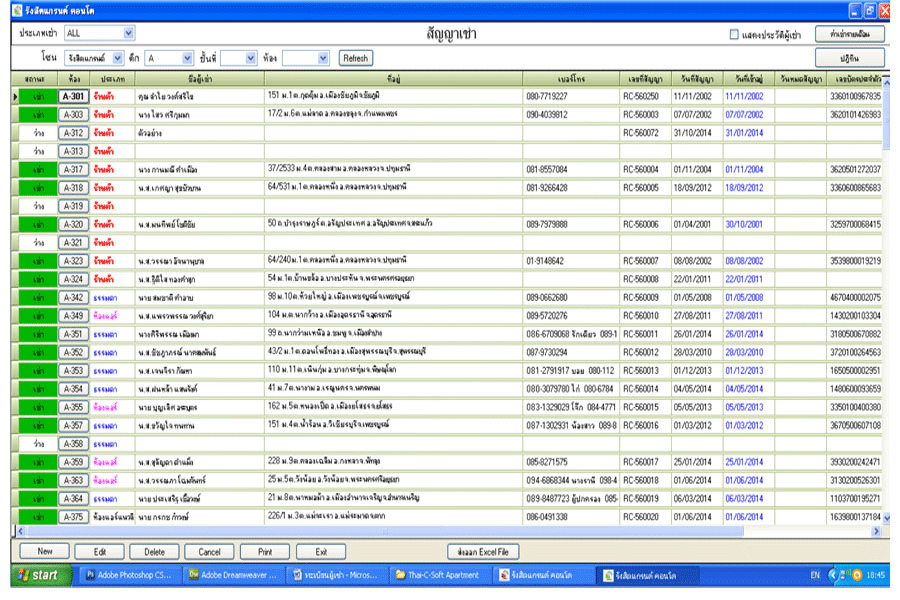The height and width of the screenshot is (600, 900).
Task: Click the EN language indicator in tray
Action: click(x=815, y=575)
